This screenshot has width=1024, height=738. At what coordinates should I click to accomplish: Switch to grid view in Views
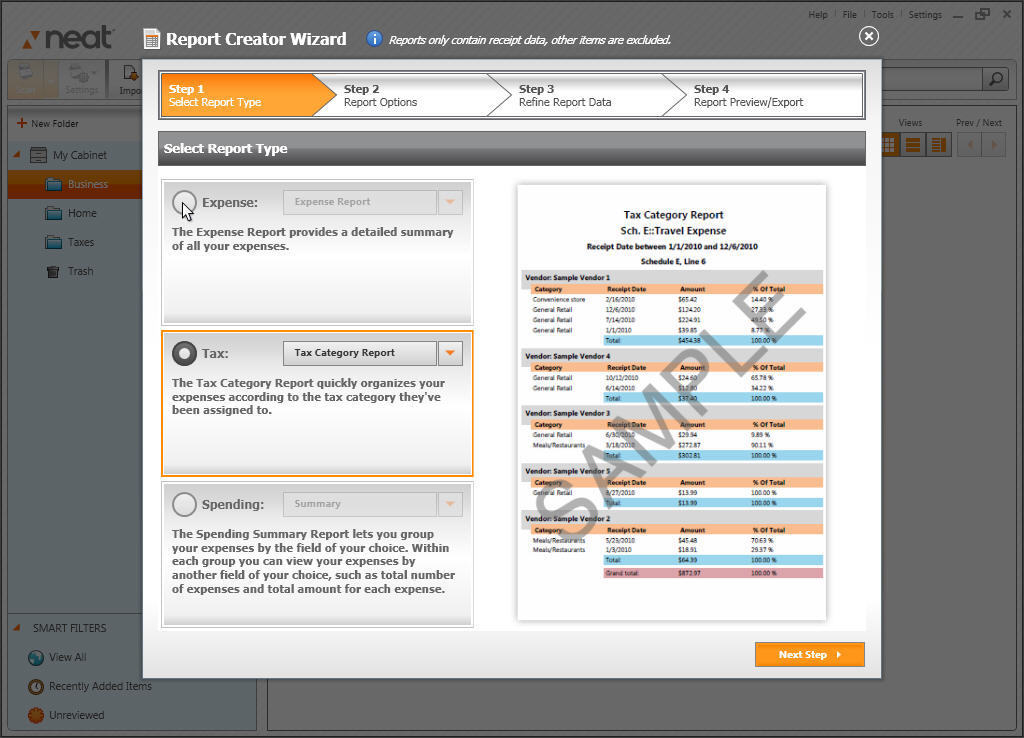coord(888,144)
